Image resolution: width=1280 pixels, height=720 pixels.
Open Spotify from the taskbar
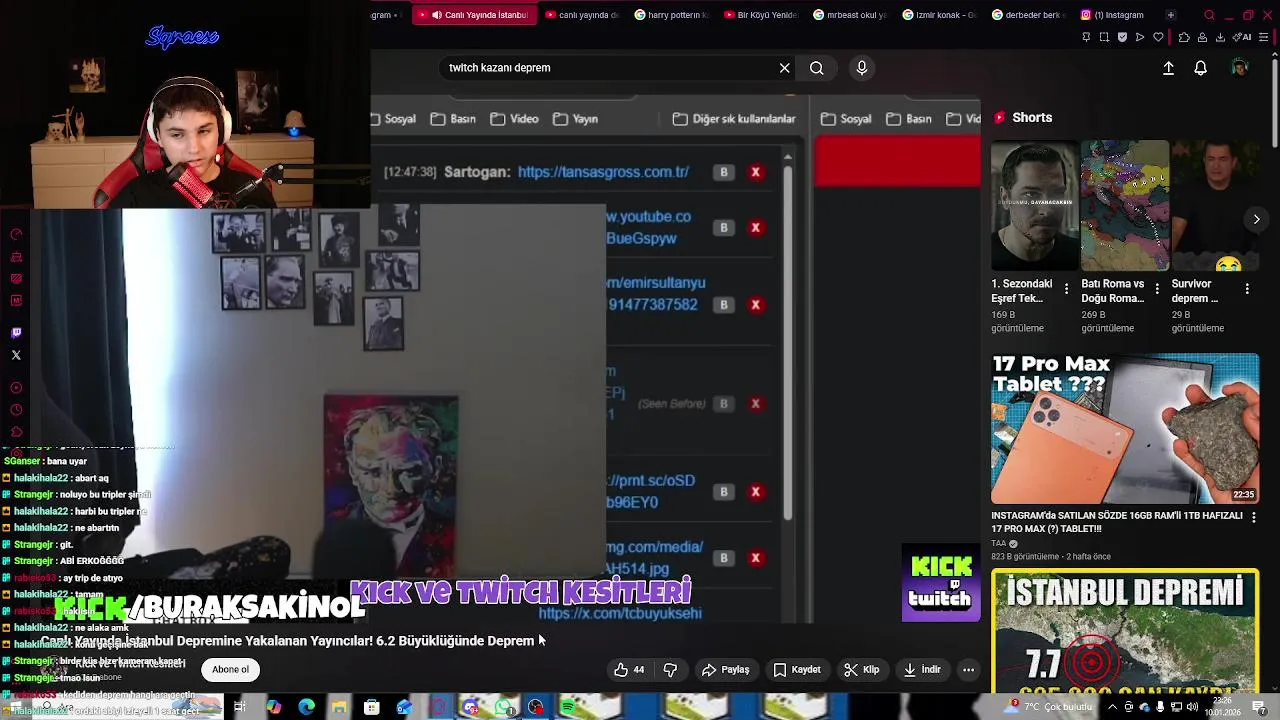tap(568, 707)
